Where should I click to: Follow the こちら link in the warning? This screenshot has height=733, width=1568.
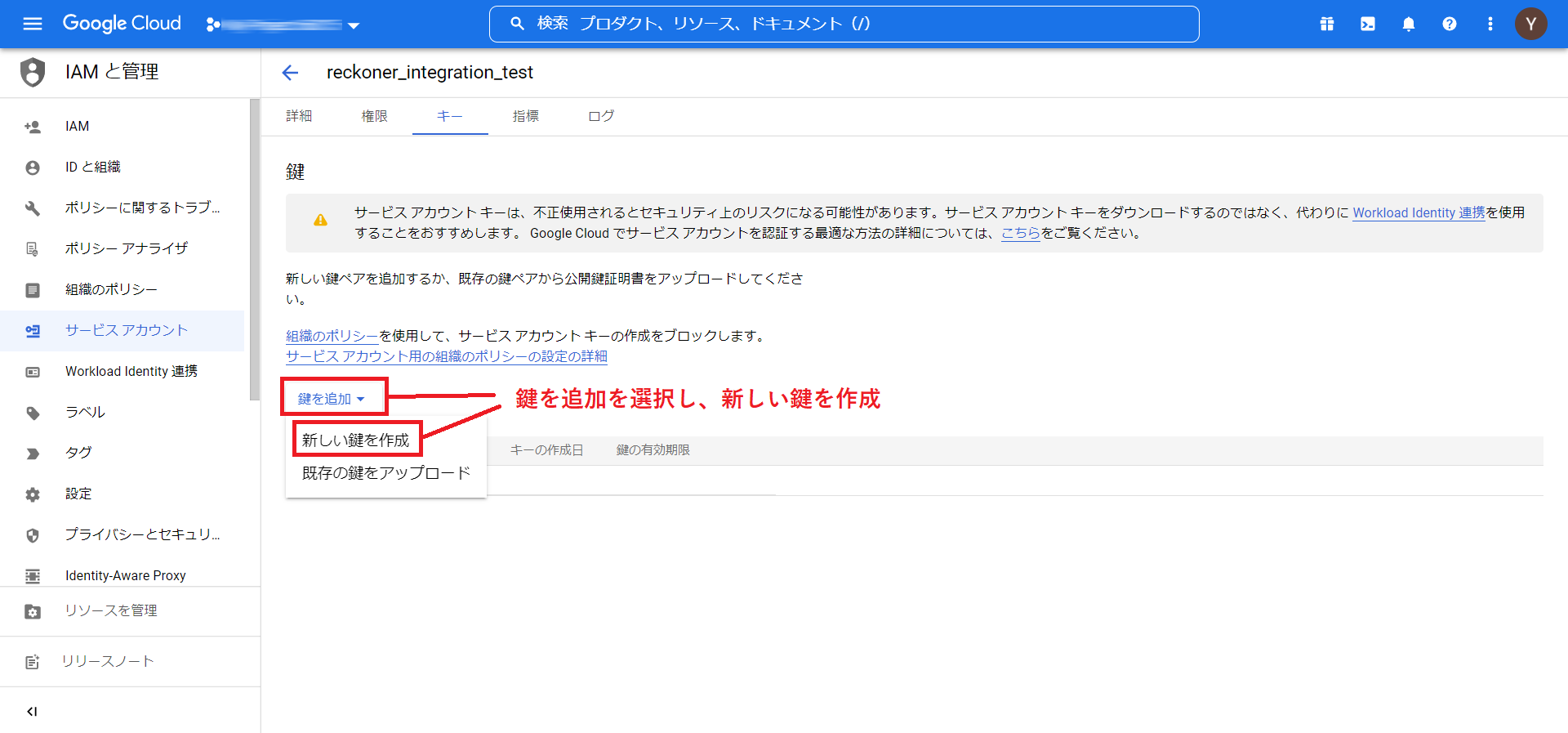pyautogui.click(x=1021, y=233)
